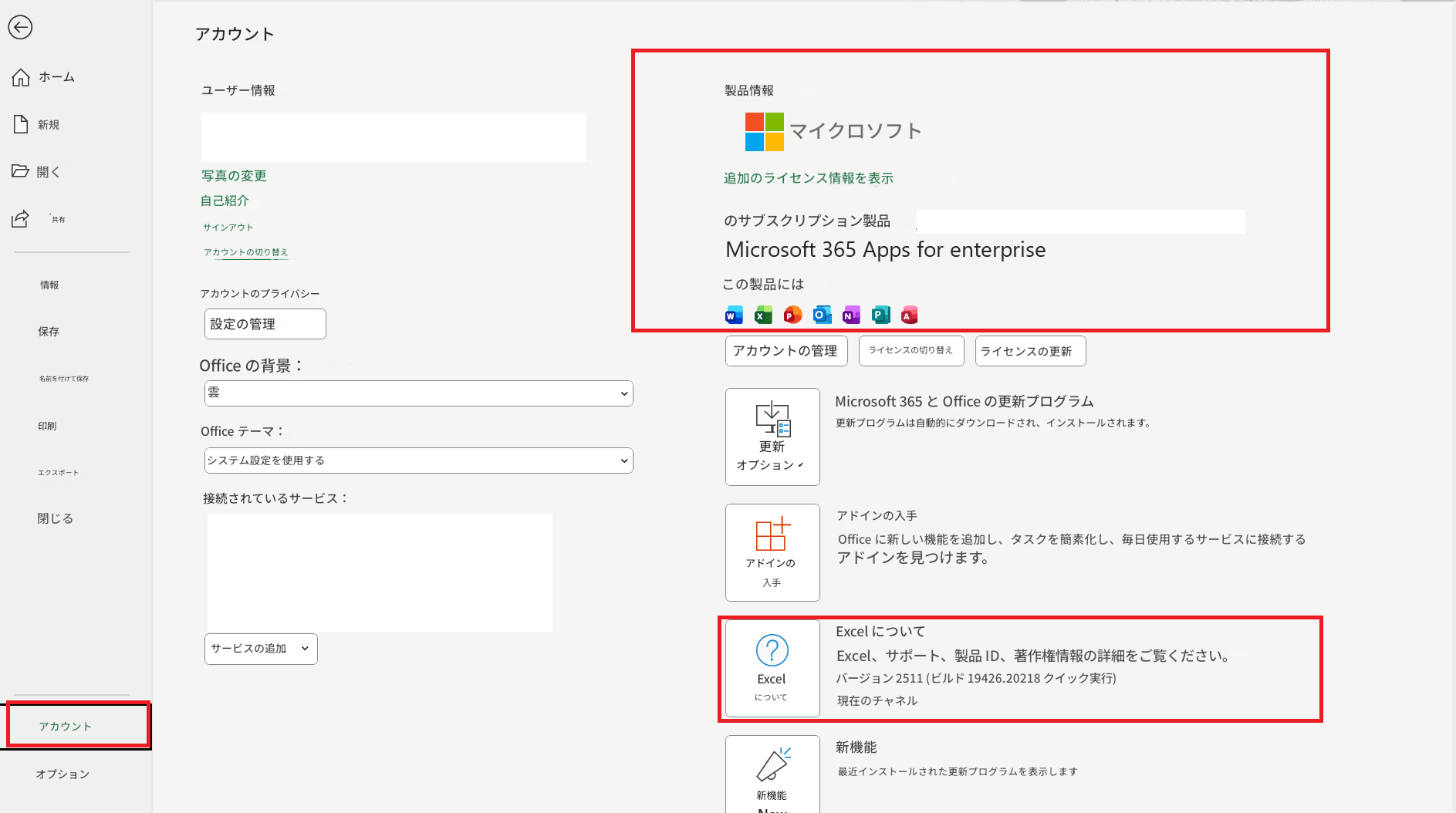
Task: Expand the Office の背景 dropdown
Action: coord(418,393)
